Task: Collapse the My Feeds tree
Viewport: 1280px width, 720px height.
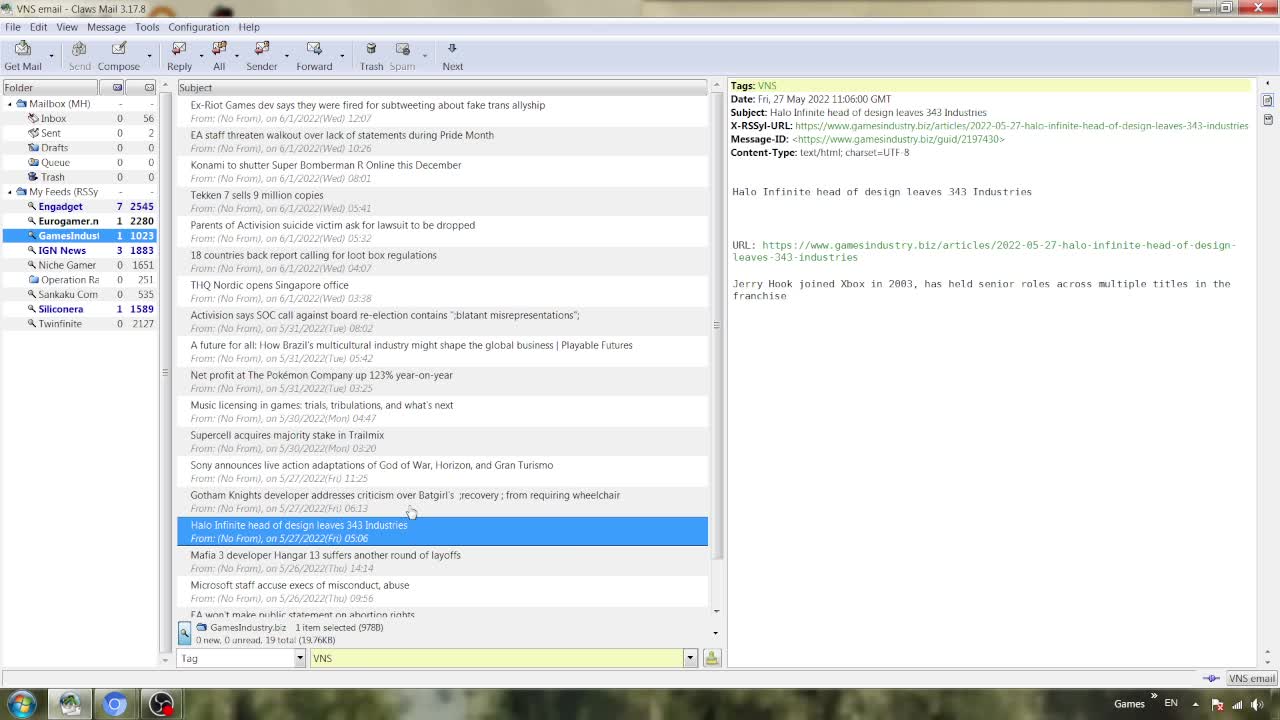Action: pos(10,192)
